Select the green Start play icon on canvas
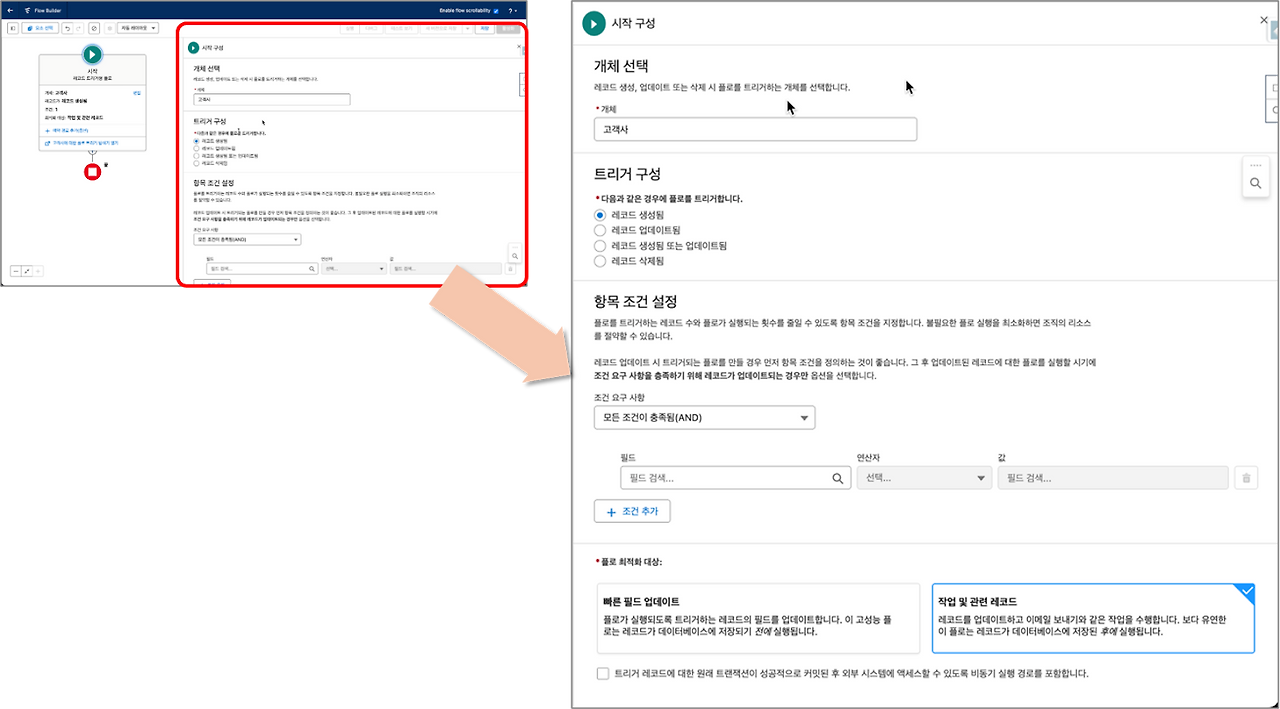 [92, 54]
